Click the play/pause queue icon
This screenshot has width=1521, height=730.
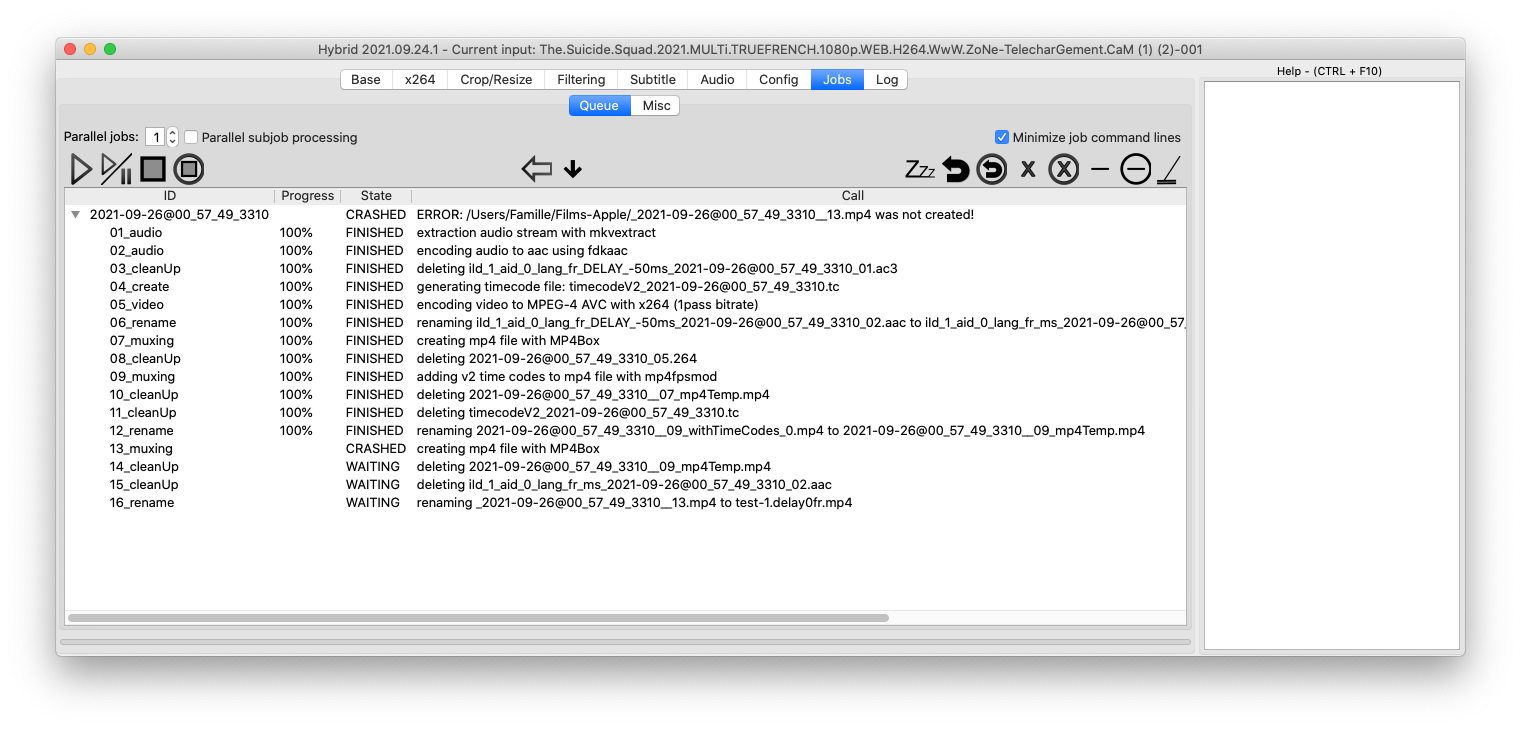[x=116, y=169]
